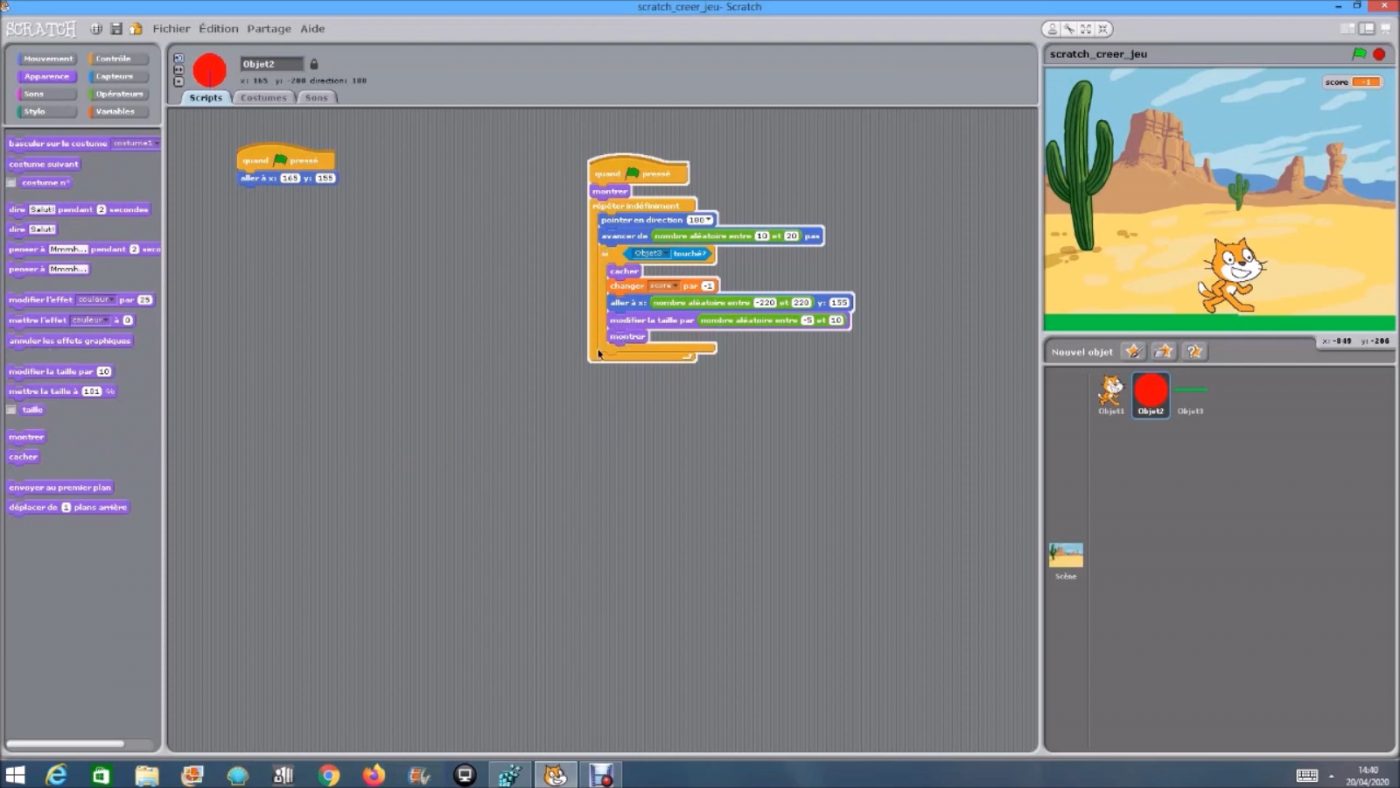
Task: Expand direction dropdown in 'pointer en direction' block
Action: 701,220
